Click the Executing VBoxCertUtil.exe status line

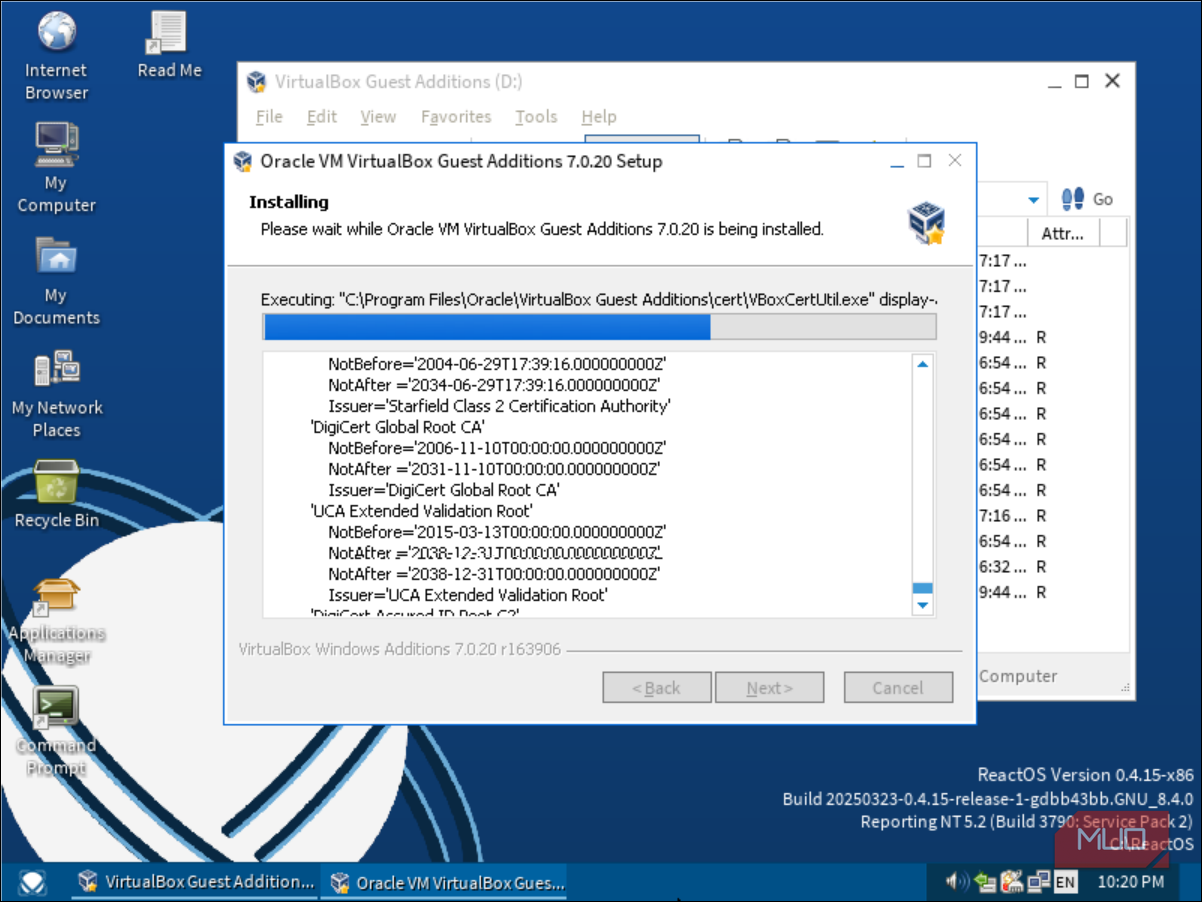pos(599,299)
